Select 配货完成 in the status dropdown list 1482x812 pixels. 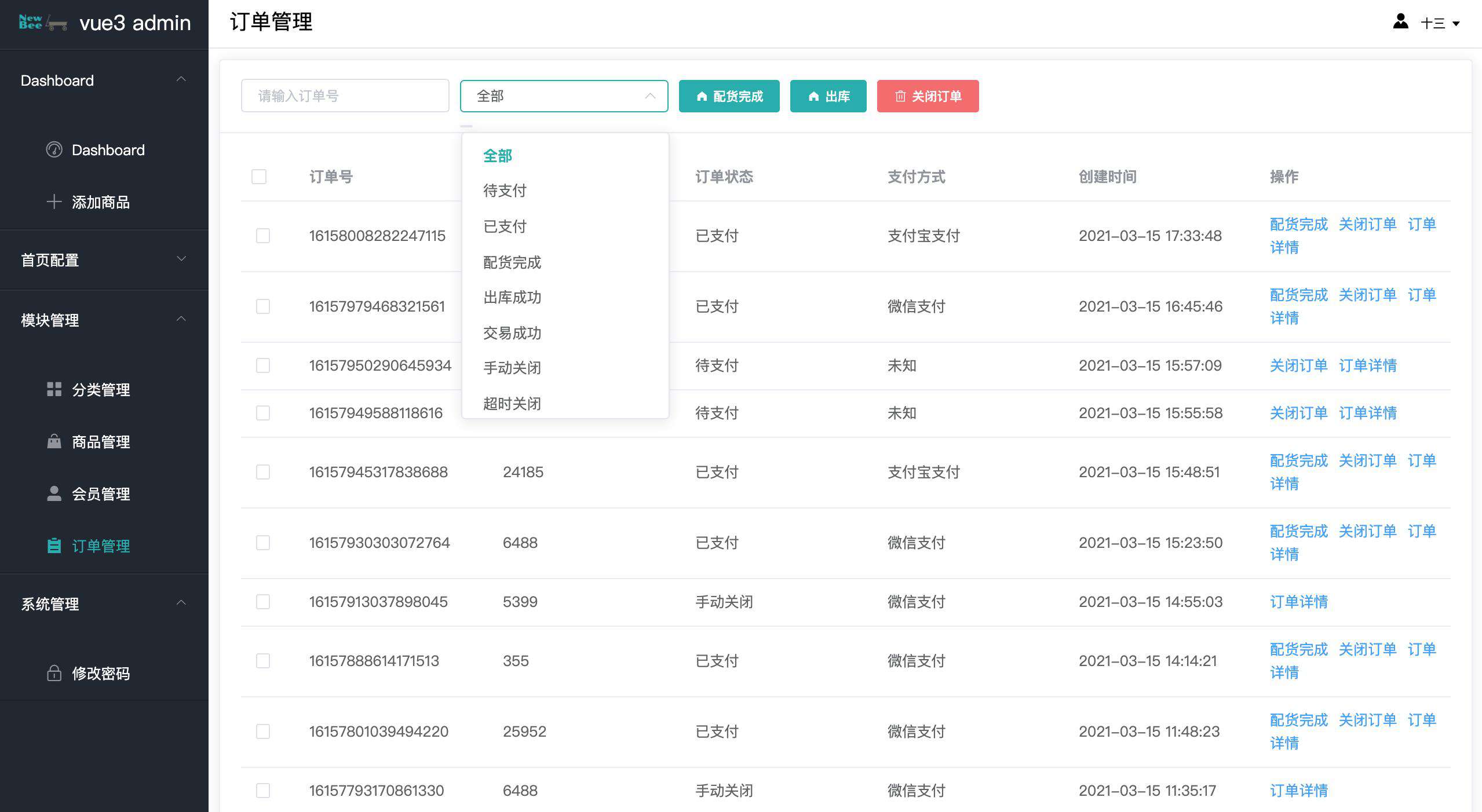(565, 262)
